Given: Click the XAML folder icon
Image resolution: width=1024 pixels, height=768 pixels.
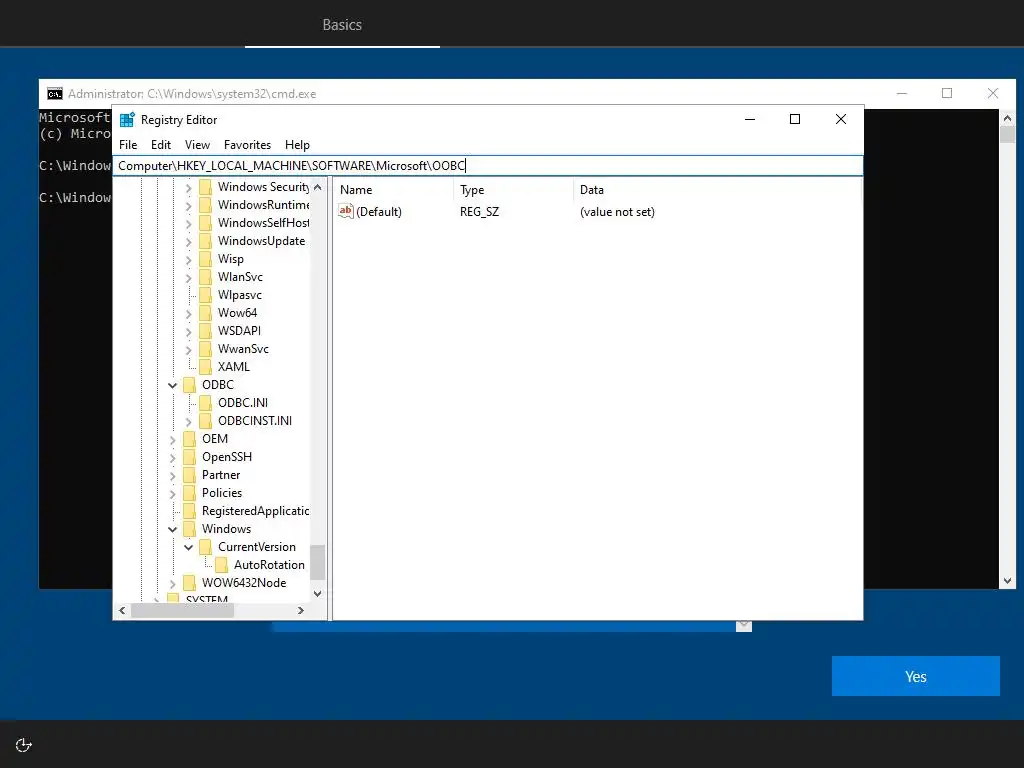Looking at the screenshot, I should pyautogui.click(x=205, y=367).
